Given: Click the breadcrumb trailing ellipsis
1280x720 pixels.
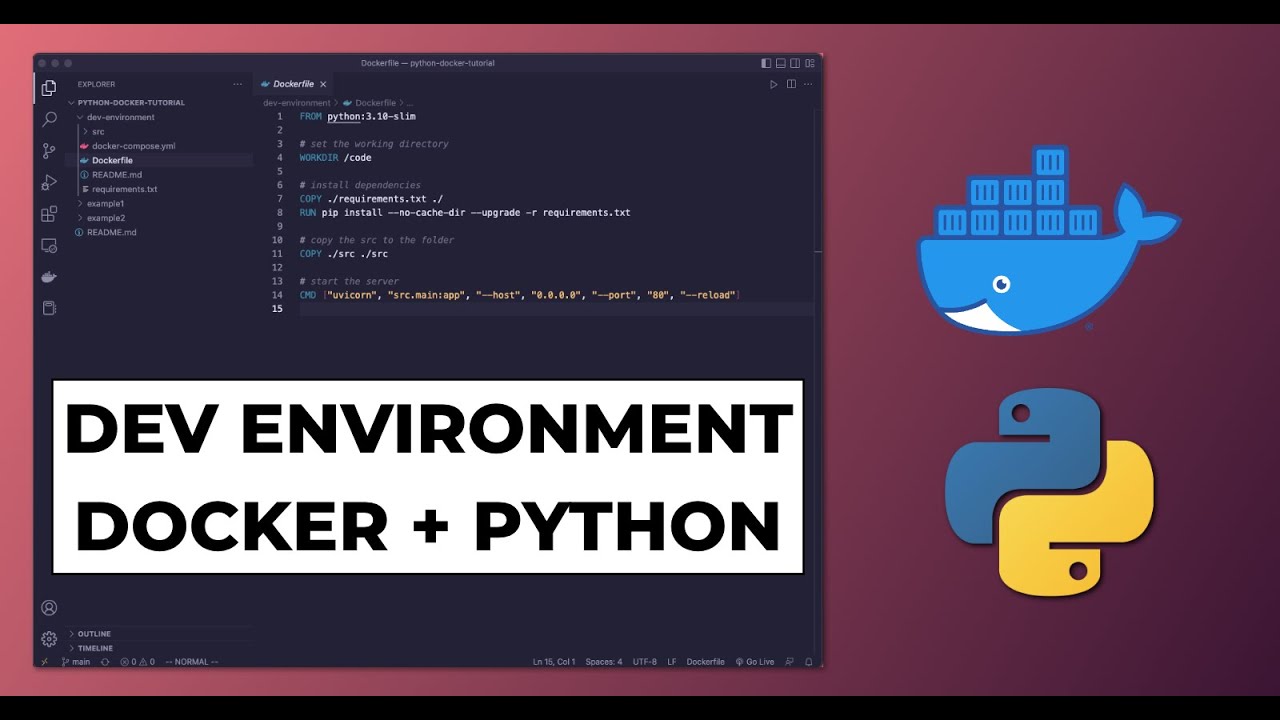Looking at the screenshot, I should 410,103.
